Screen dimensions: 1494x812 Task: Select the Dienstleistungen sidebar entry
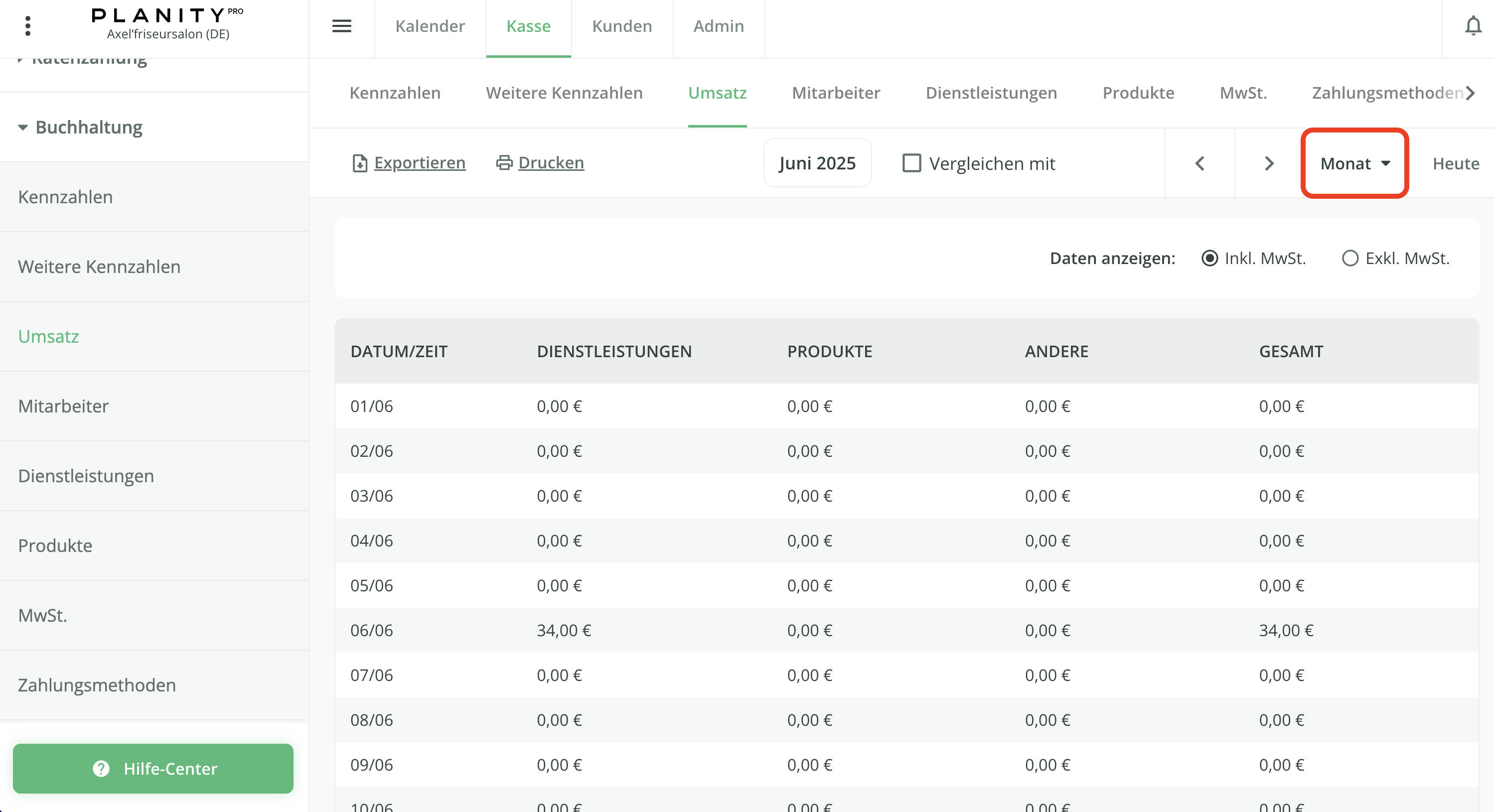(86, 476)
